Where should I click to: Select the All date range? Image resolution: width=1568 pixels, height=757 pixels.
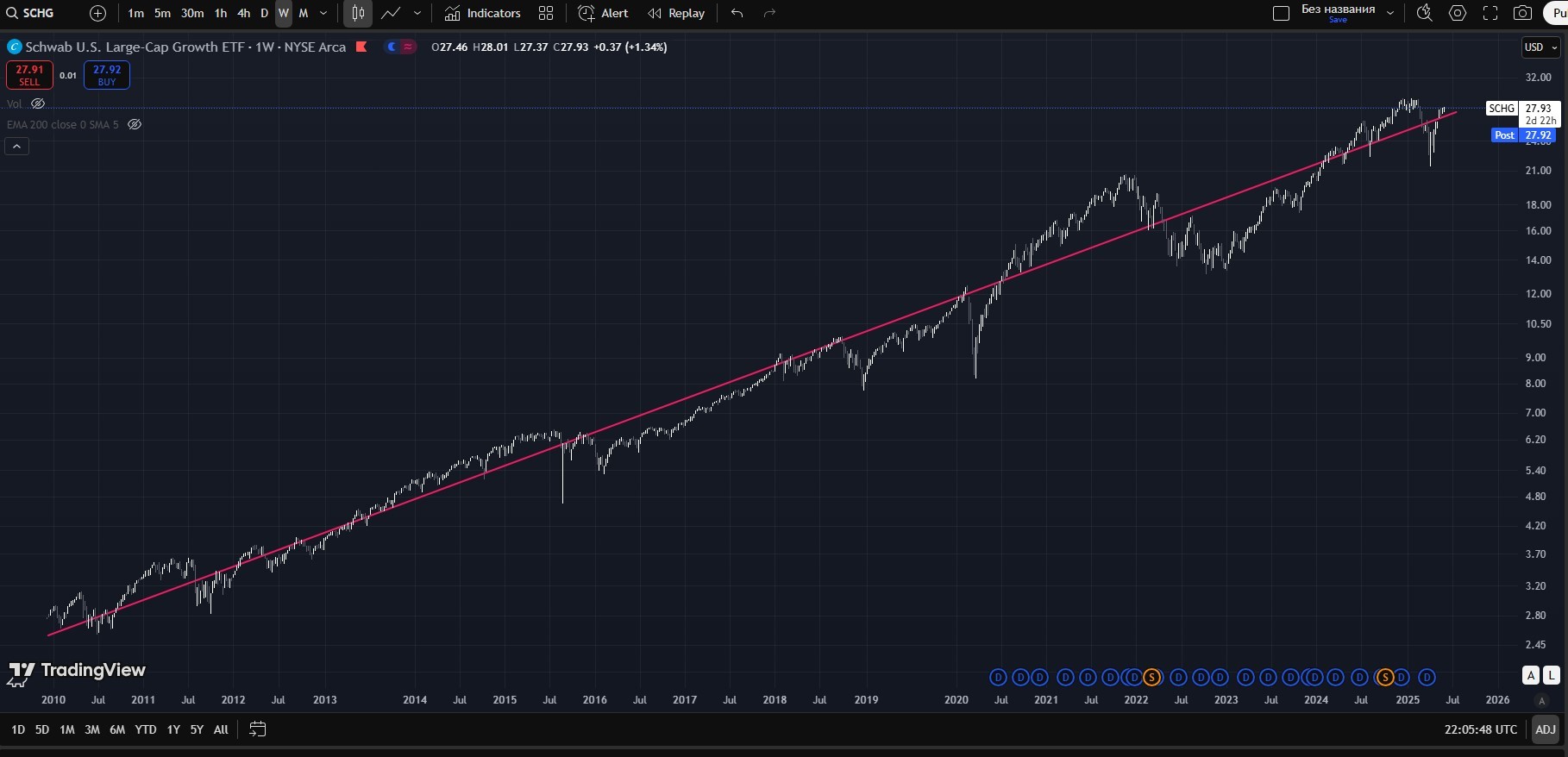(221, 729)
